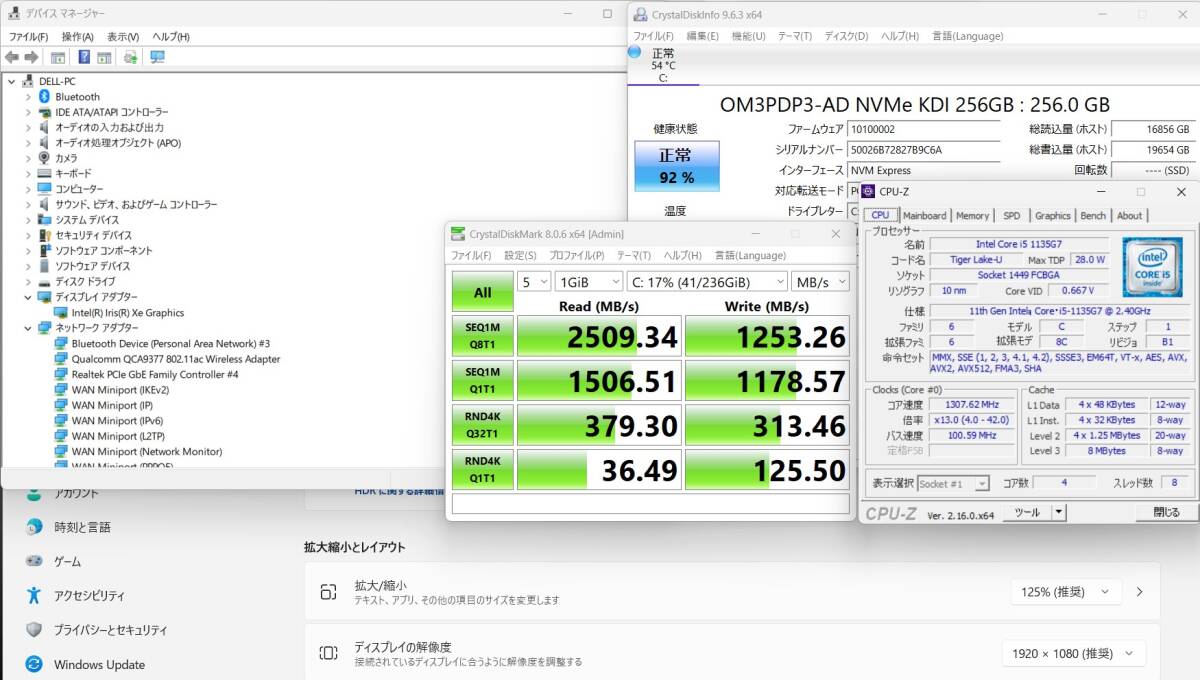1200x680 pixels.
Task: Click the CPU-Z title bar app icon
Action: pos(868,191)
